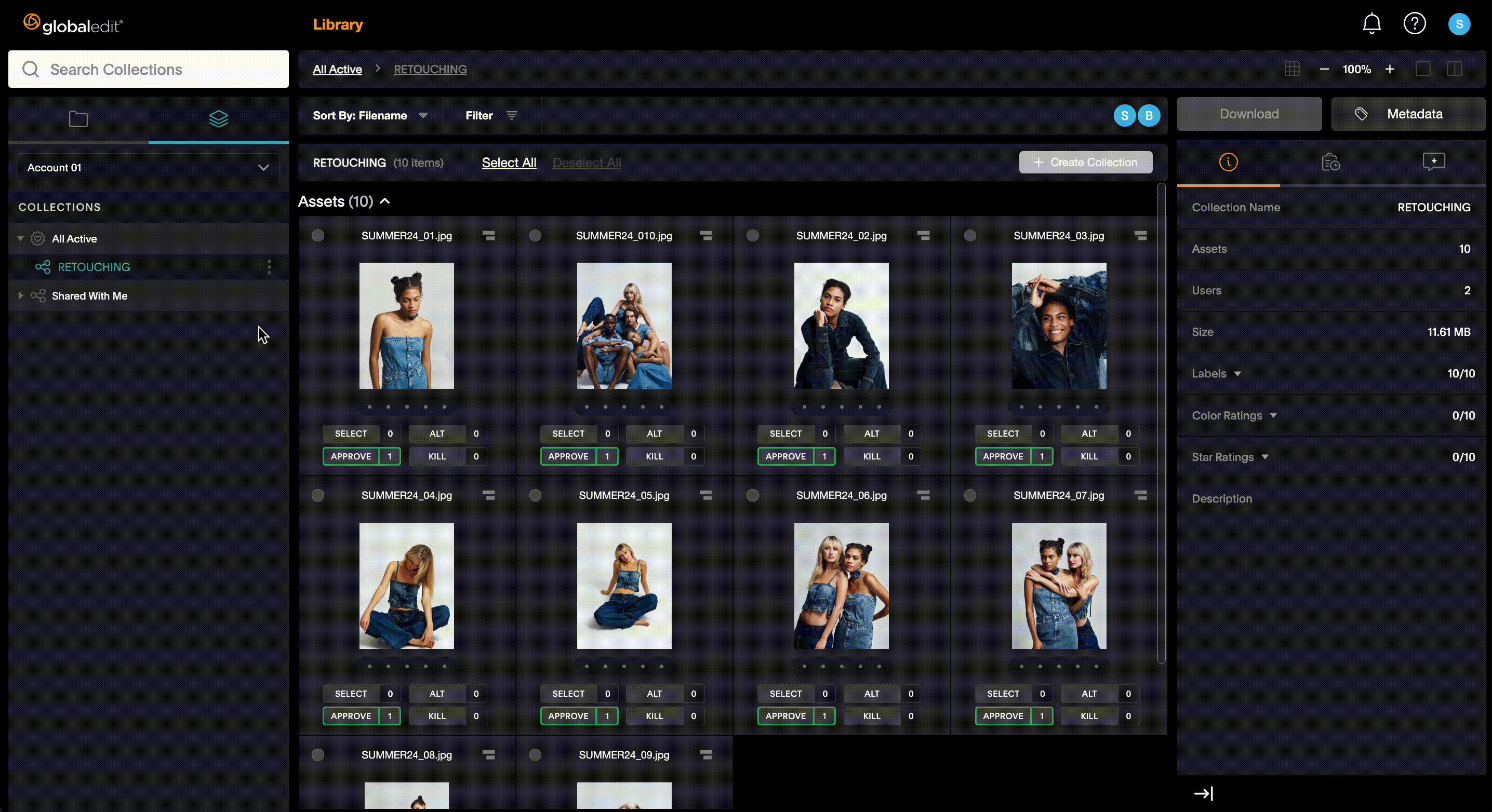
Task: Open the activity clipboard tab
Action: 1330,162
